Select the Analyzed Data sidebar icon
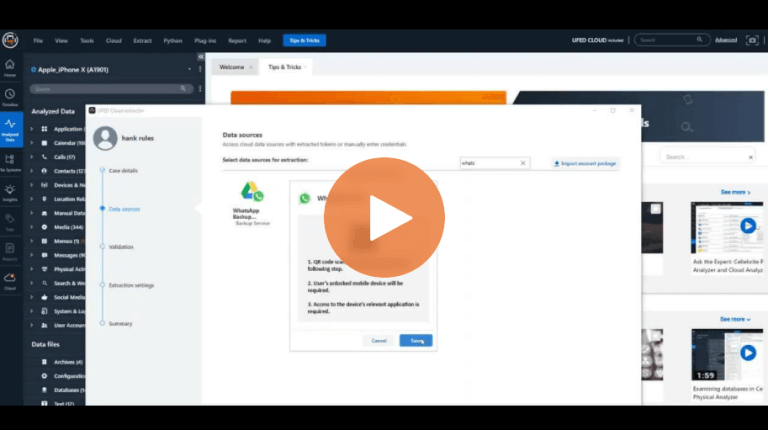 (x=10, y=129)
